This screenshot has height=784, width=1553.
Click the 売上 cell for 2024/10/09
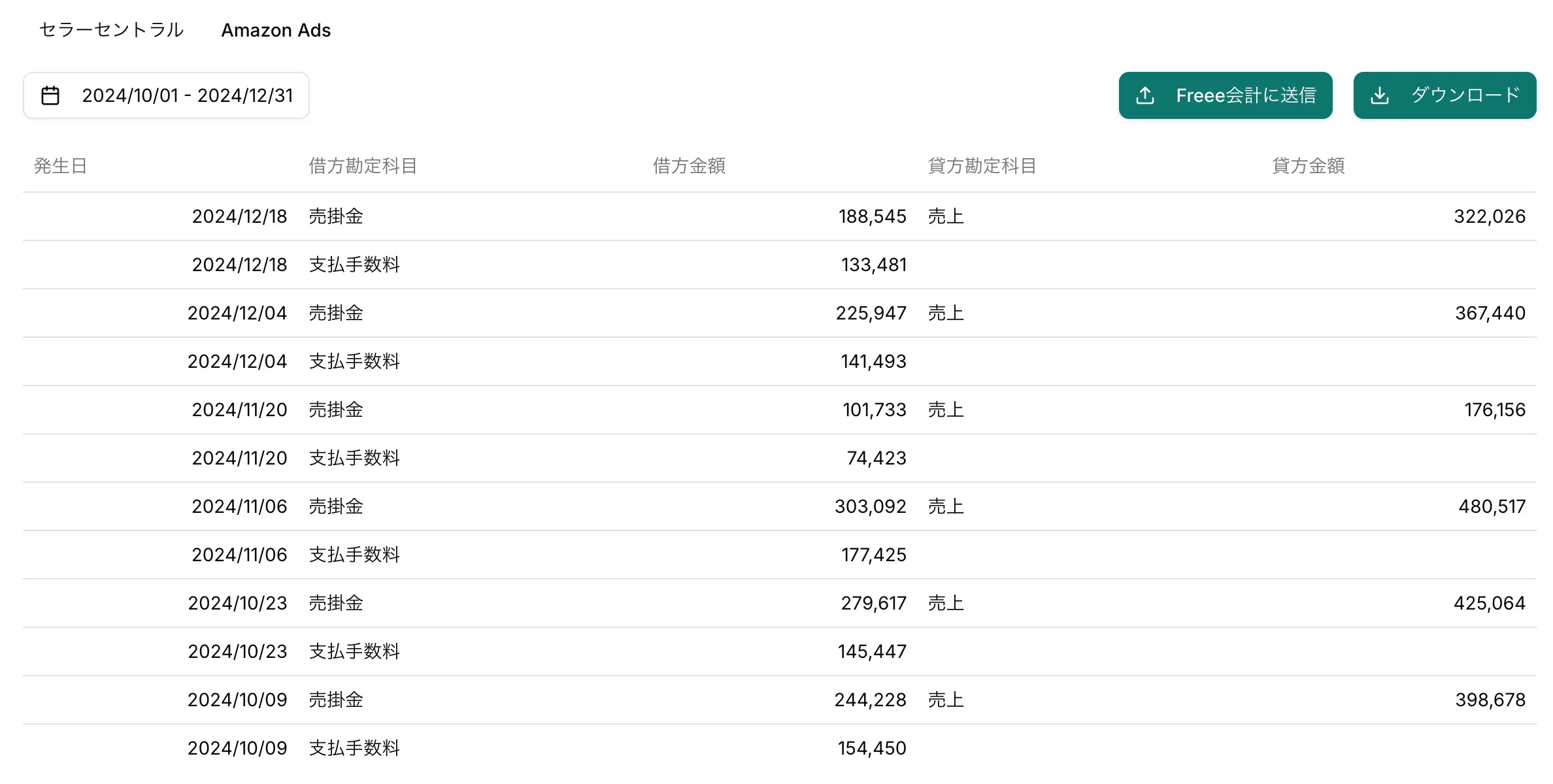tap(946, 700)
